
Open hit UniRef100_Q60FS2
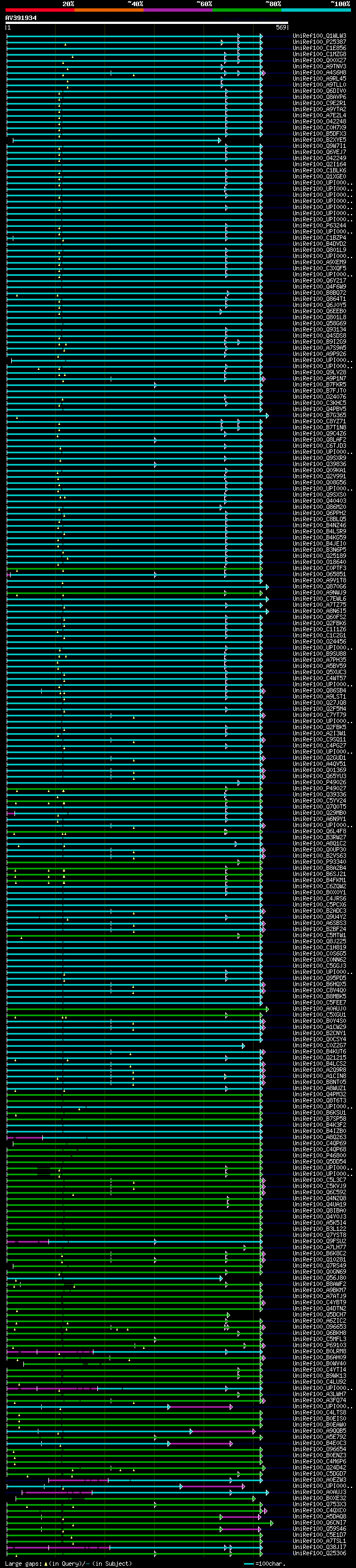point(319,617)
